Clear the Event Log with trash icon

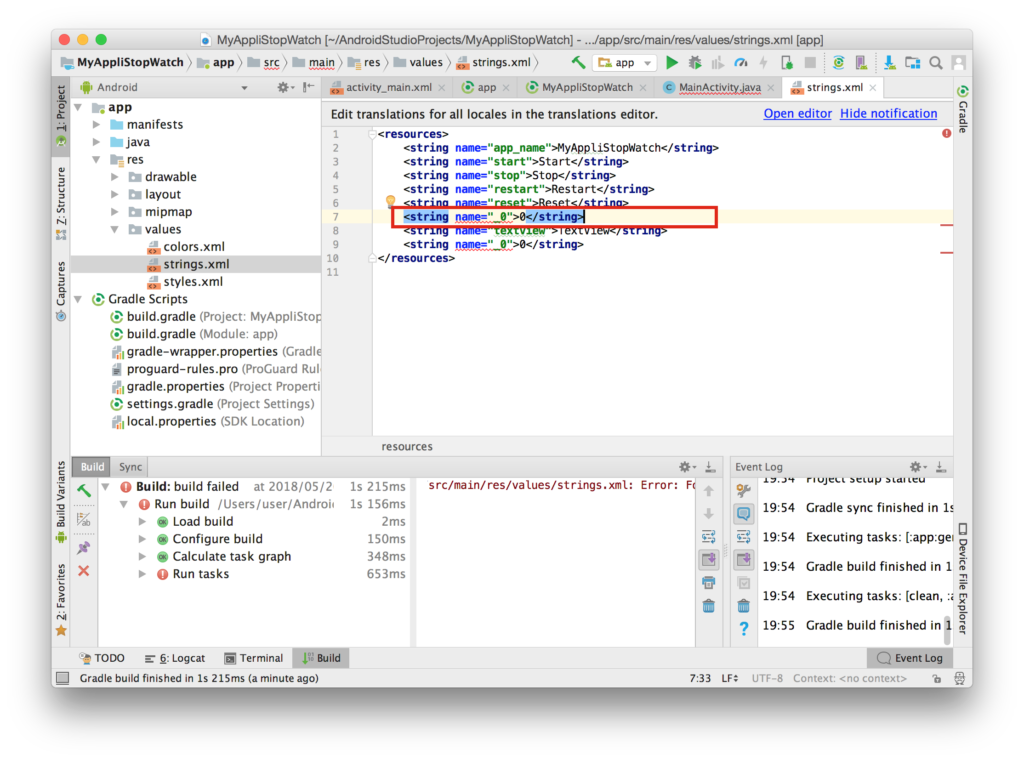coord(743,606)
